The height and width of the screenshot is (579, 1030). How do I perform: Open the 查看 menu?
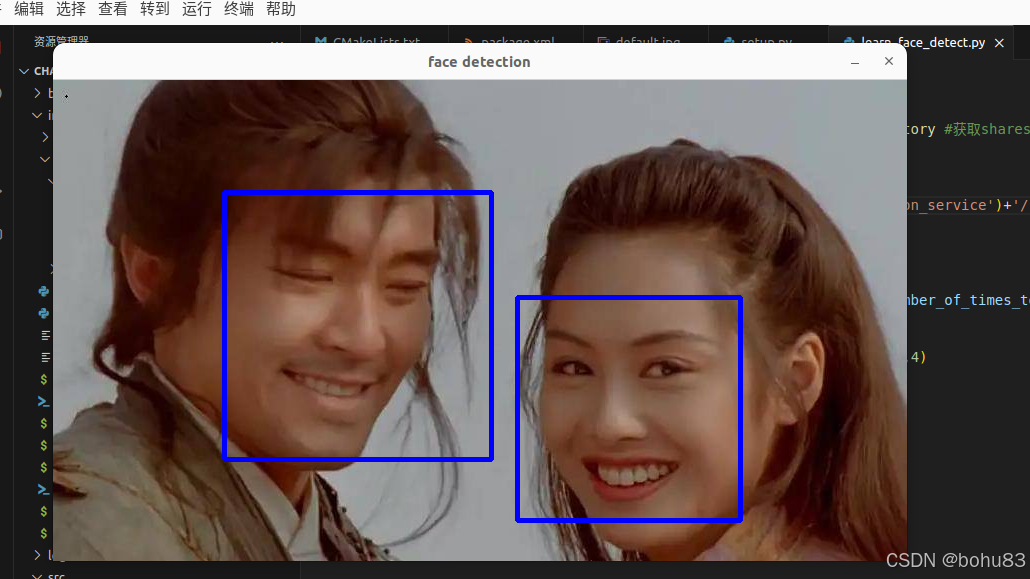113,9
